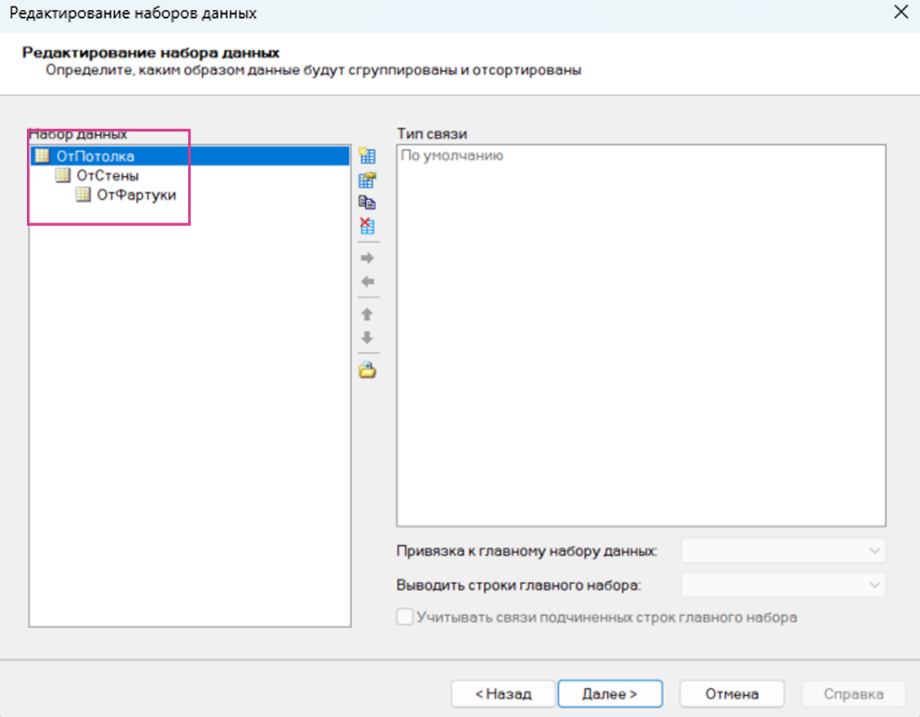The width and height of the screenshot is (920, 717).
Task: Click the Отмена button
Action: pos(732,694)
